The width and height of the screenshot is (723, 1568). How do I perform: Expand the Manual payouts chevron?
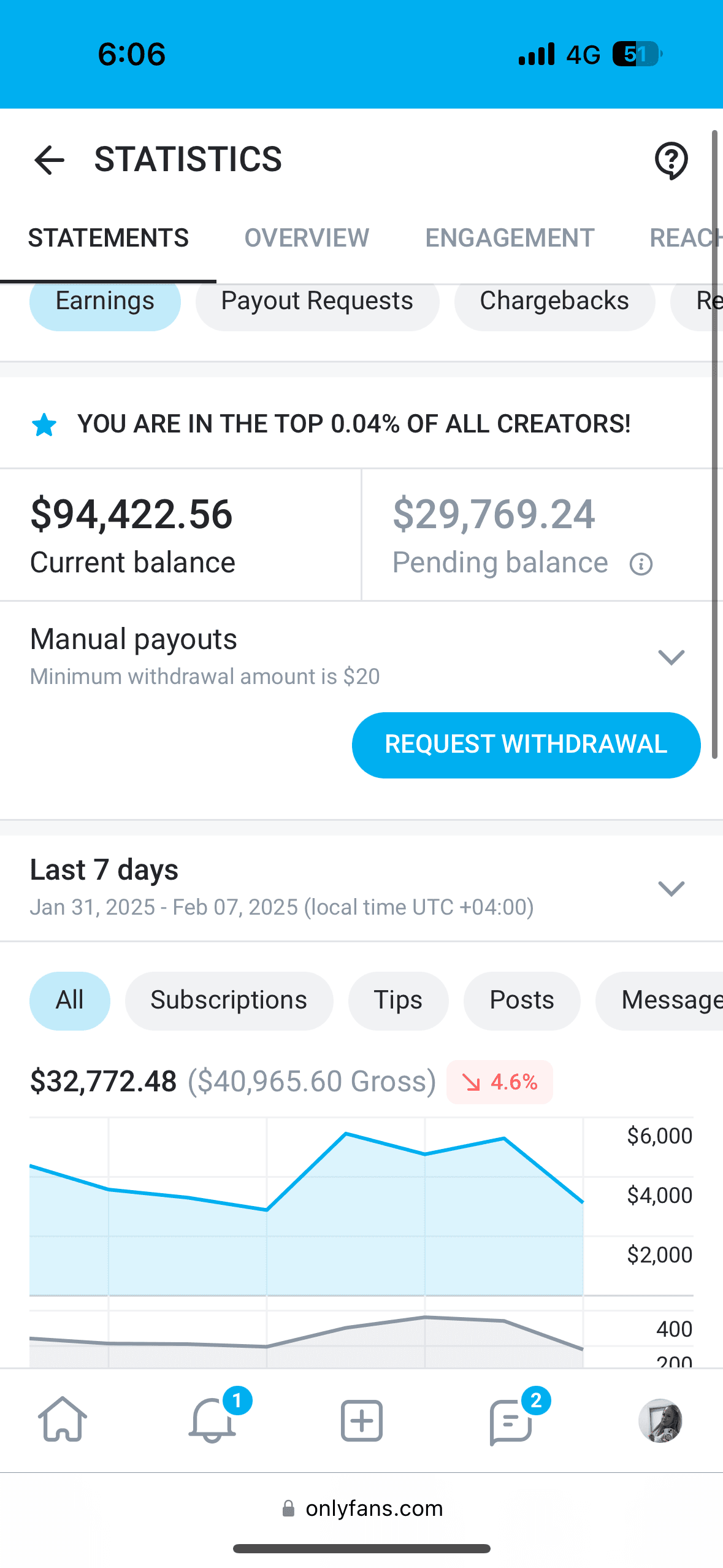pos(671,657)
